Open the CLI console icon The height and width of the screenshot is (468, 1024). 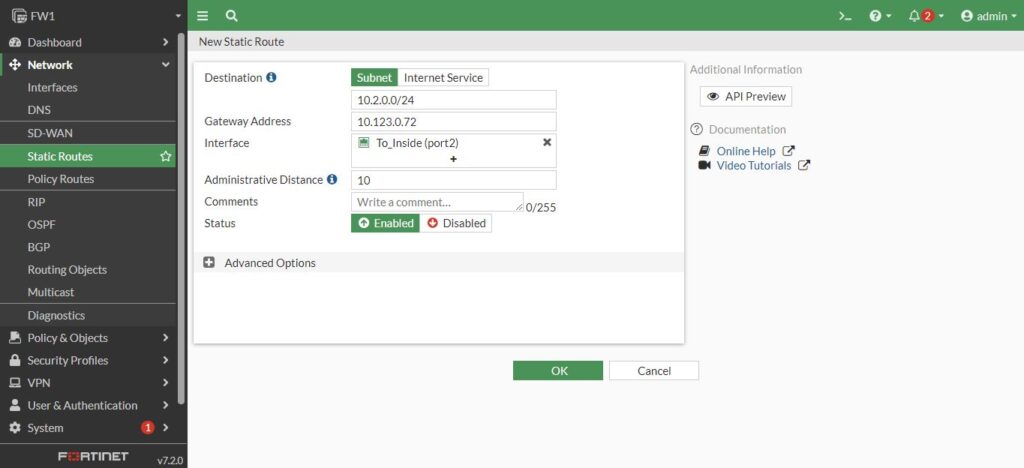coord(845,16)
